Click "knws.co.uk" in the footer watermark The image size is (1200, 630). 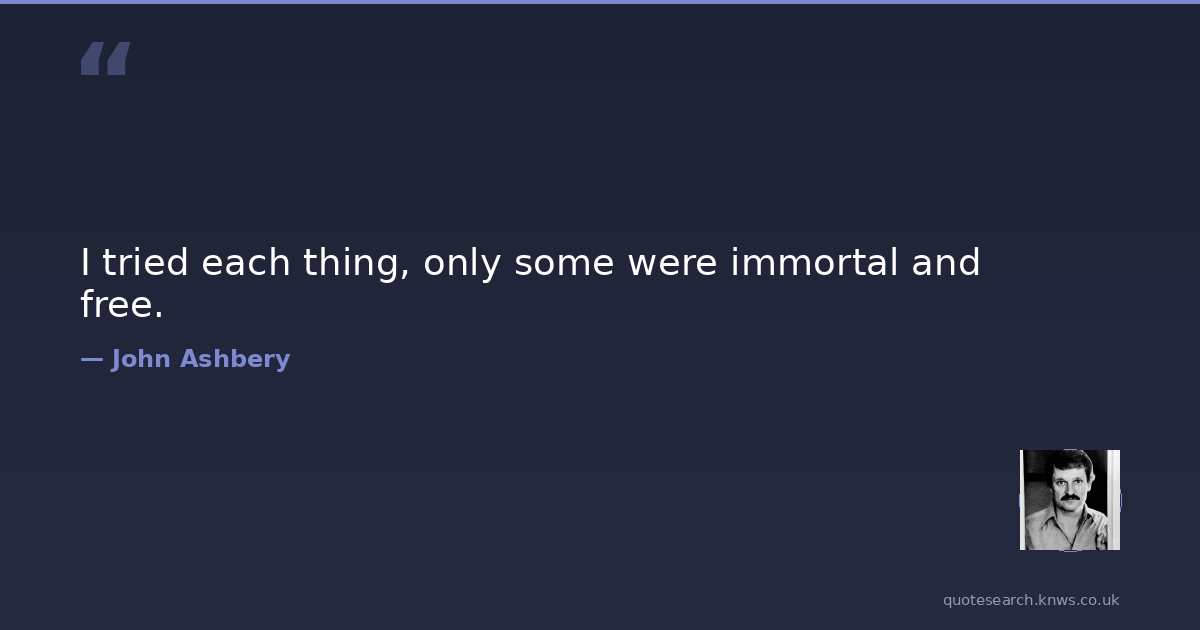point(1078,600)
